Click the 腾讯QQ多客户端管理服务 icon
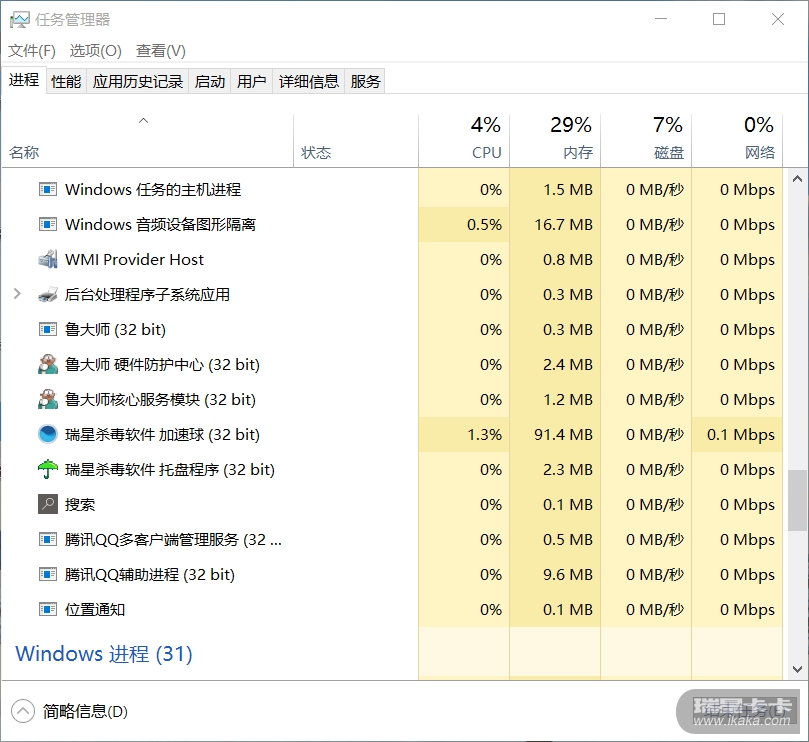 (47, 539)
